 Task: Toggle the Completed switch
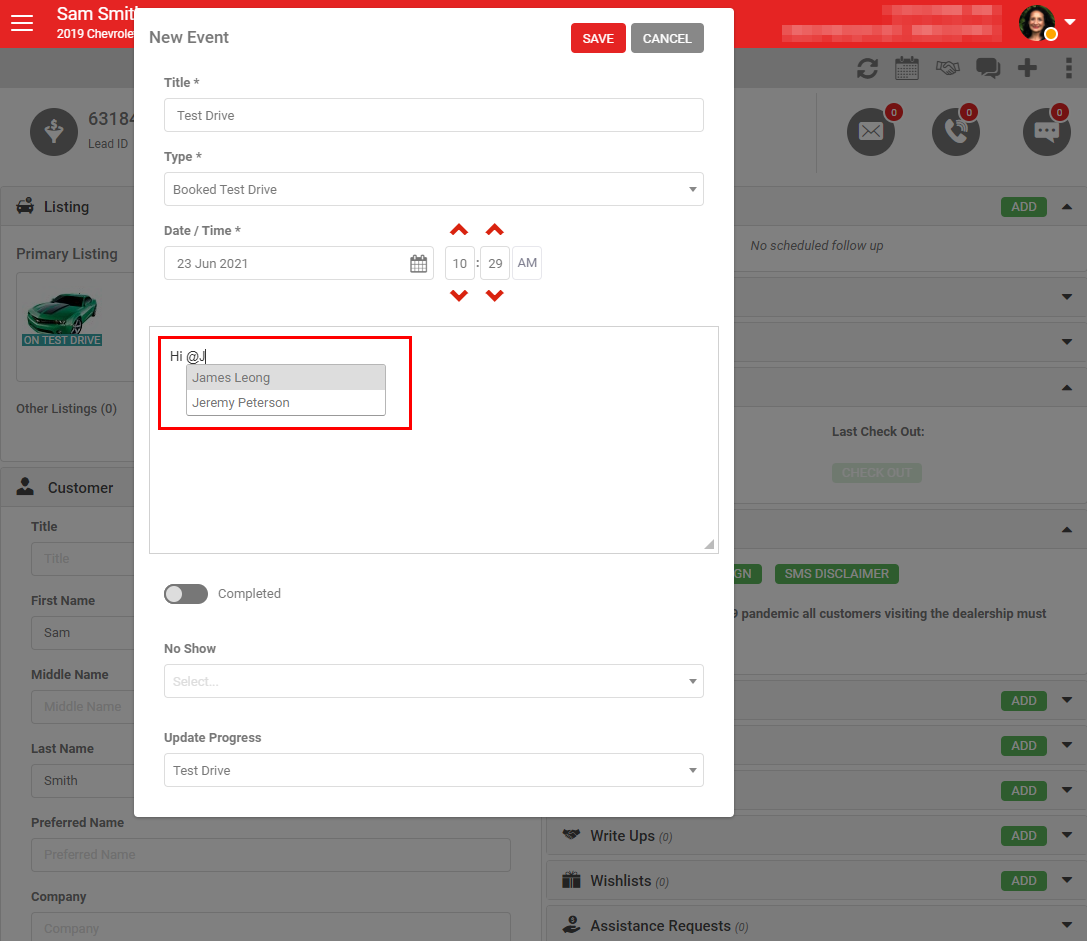coord(186,594)
